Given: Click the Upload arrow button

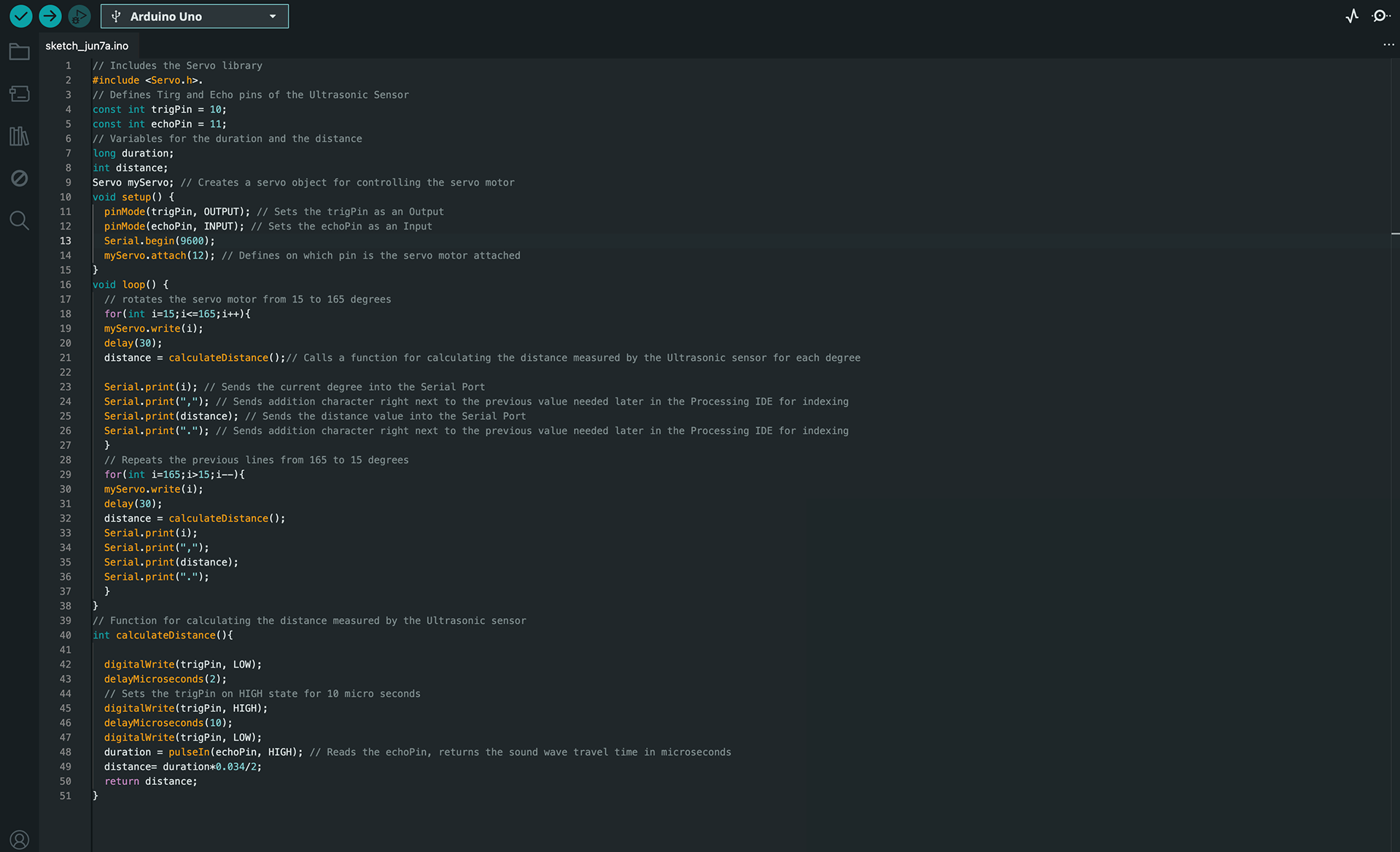Looking at the screenshot, I should pyautogui.click(x=50, y=16).
